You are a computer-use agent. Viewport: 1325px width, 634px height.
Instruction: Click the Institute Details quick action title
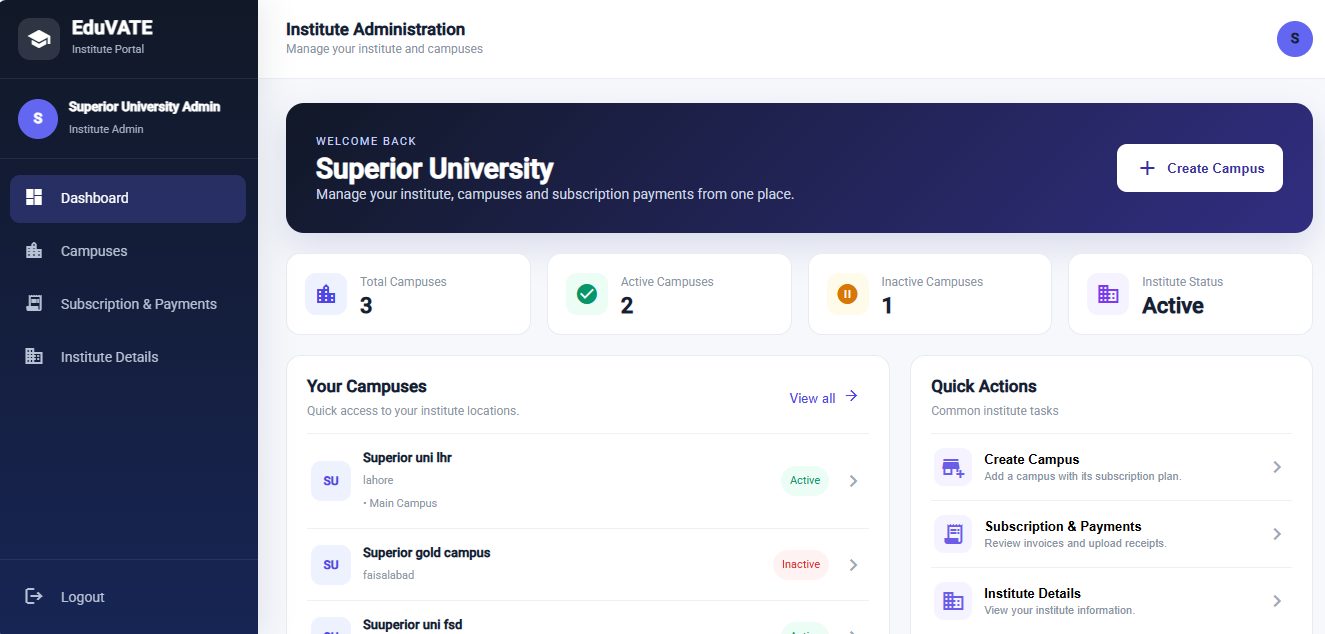point(1032,593)
